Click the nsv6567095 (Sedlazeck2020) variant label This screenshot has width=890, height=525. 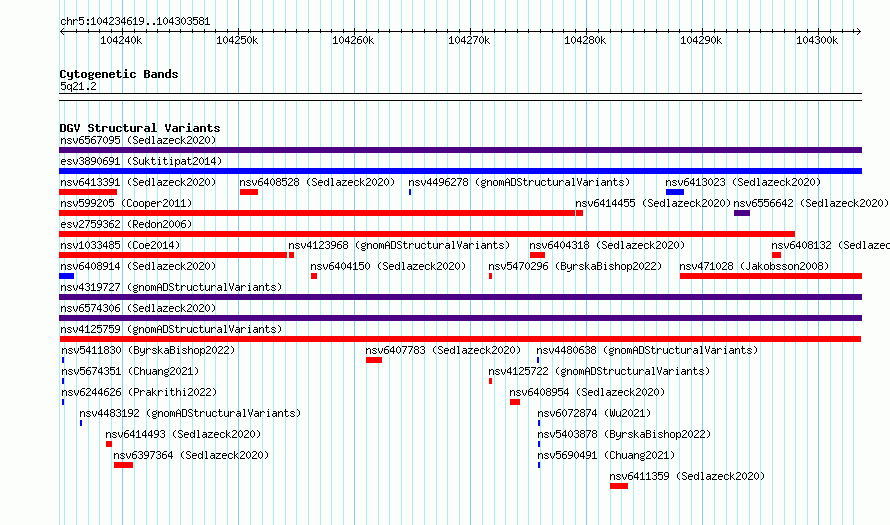click(138, 140)
